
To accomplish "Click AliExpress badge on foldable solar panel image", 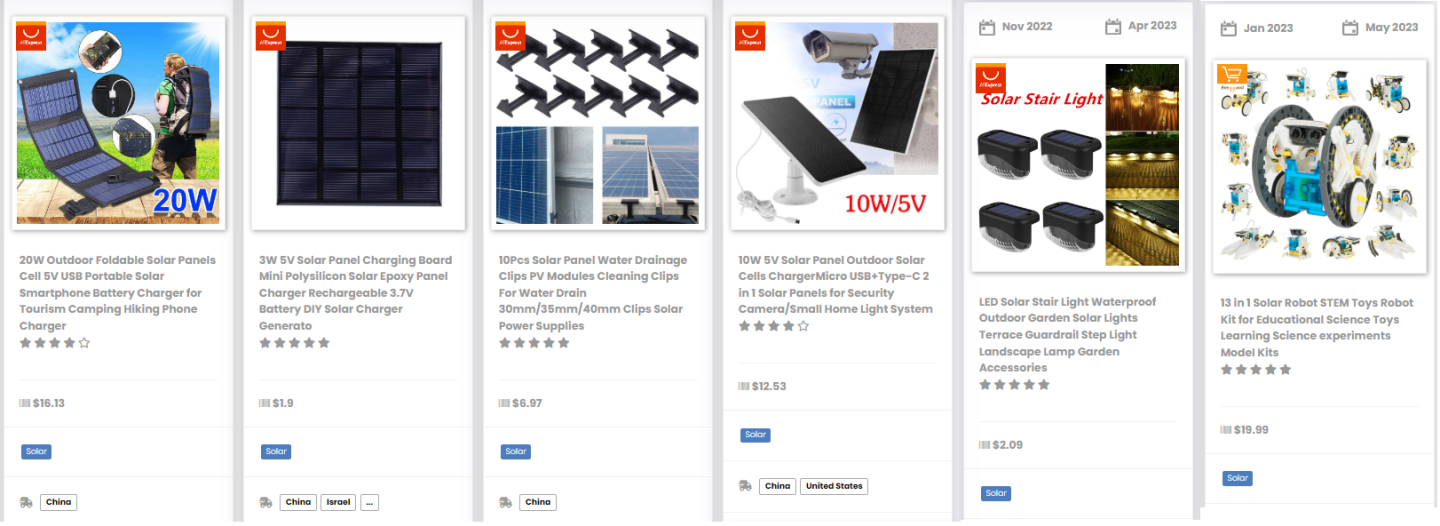I will click(x=30, y=36).
